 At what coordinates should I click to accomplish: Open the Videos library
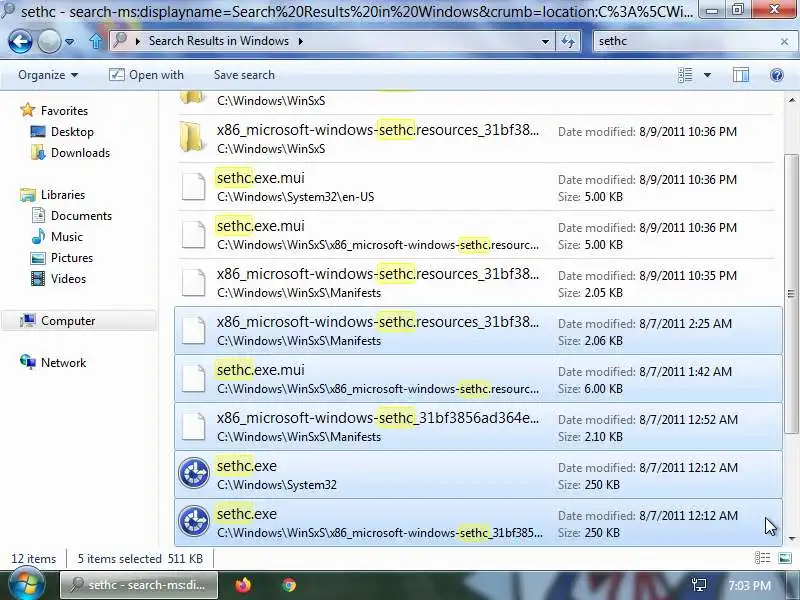(x=68, y=279)
